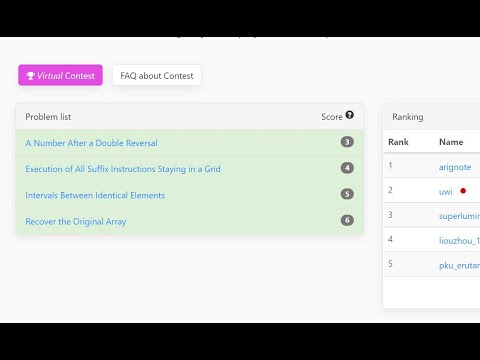This screenshot has width=480, height=360.
Task: Click the score badge showing 3
Action: (347, 142)
